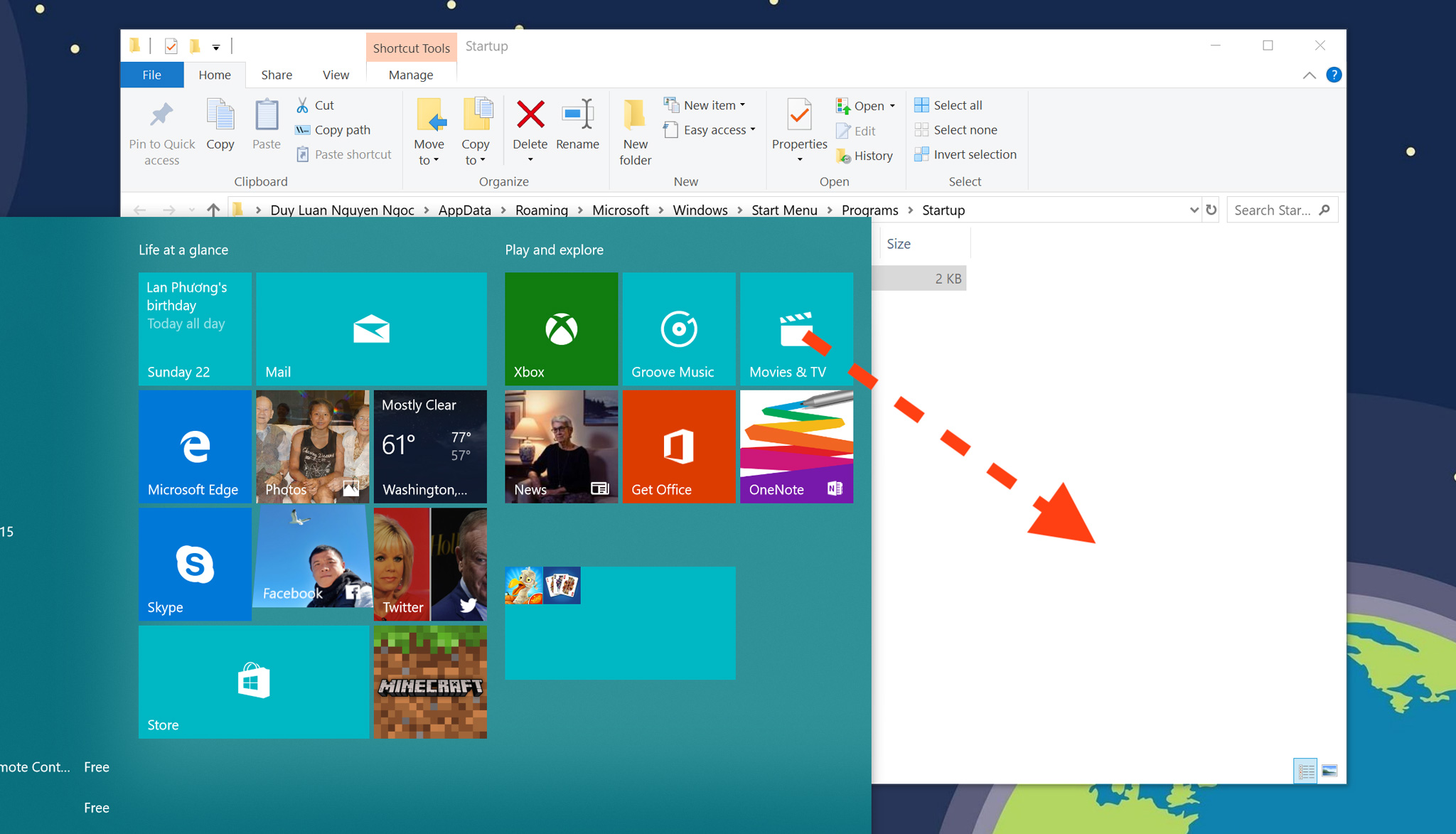Click the quick access New folder icon
1456x834 pixels.
tap(195, 46)
